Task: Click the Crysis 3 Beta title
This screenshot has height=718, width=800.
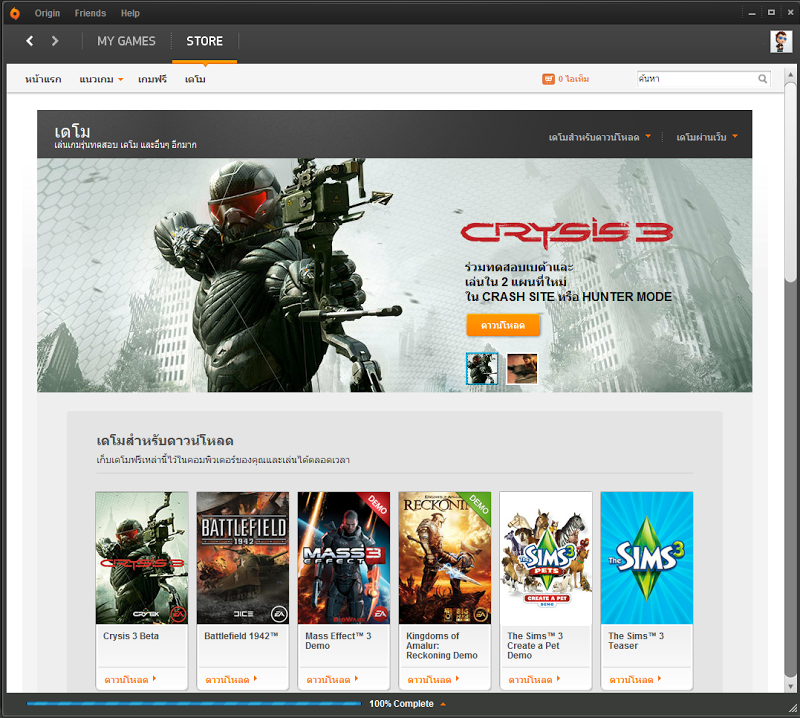Action: point(131,636)
